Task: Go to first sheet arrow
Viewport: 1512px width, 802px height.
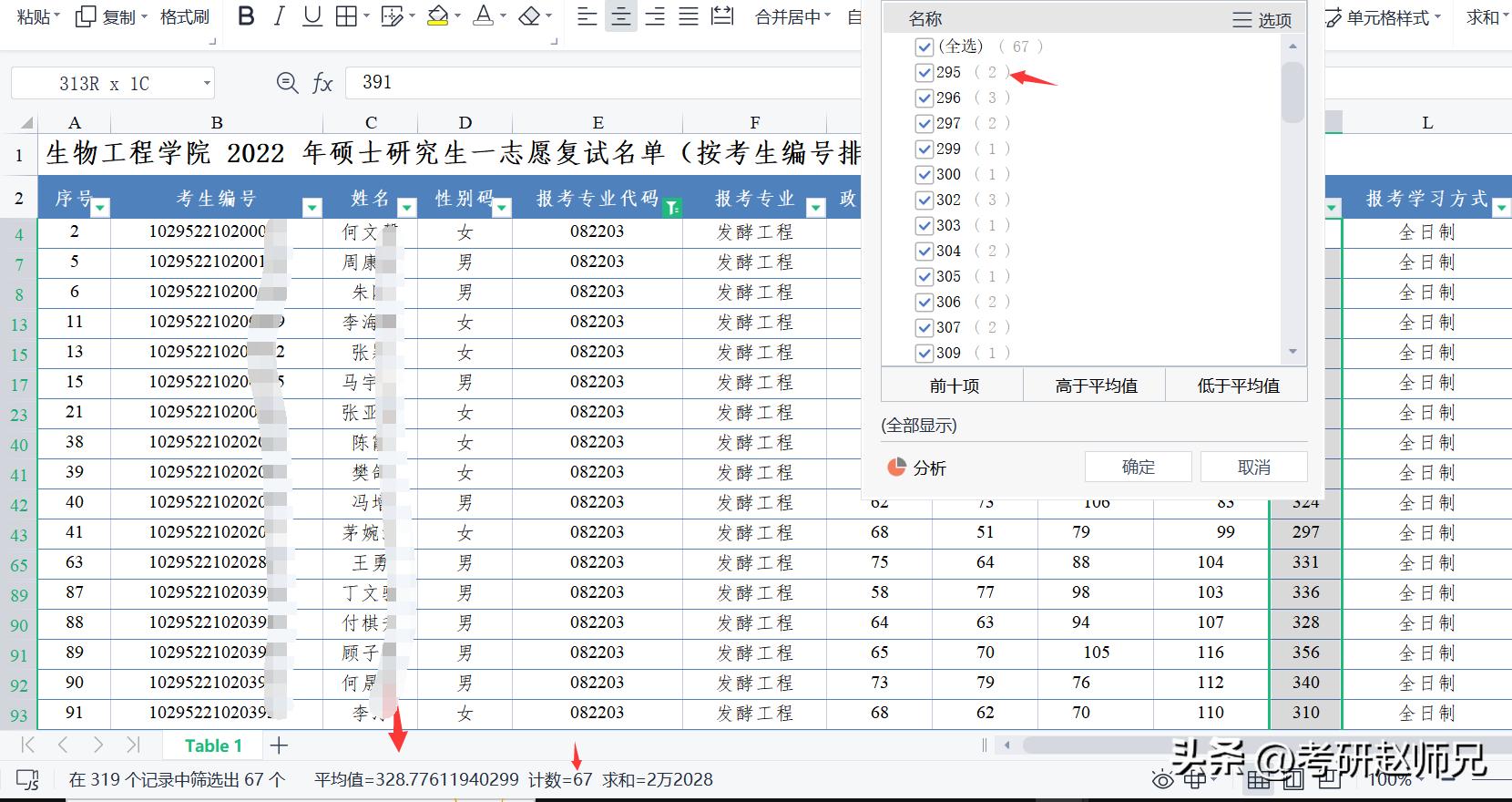Action: click(x=28, y=745)
